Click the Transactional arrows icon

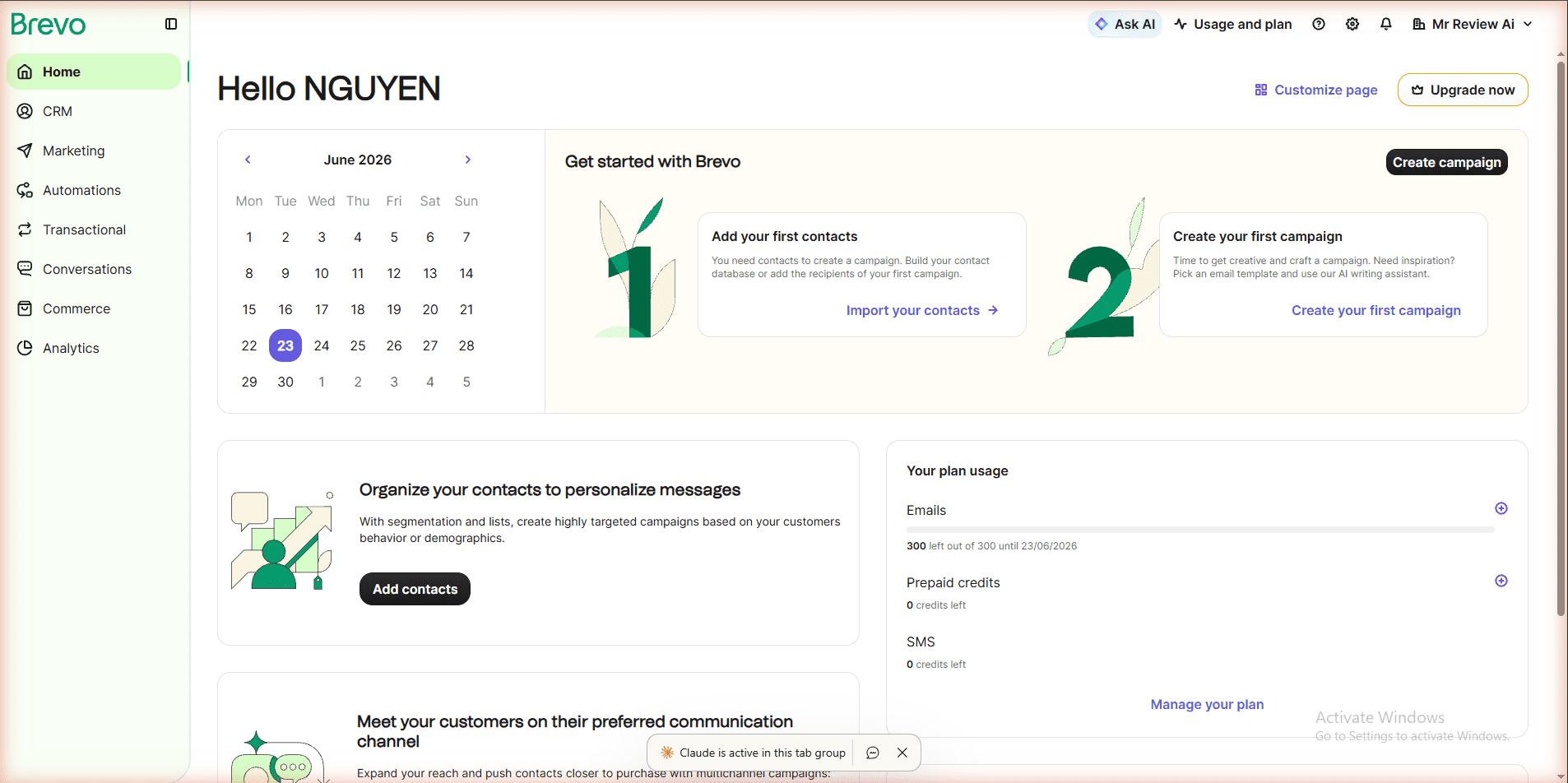pyautogui.click(x=25, y=229)
